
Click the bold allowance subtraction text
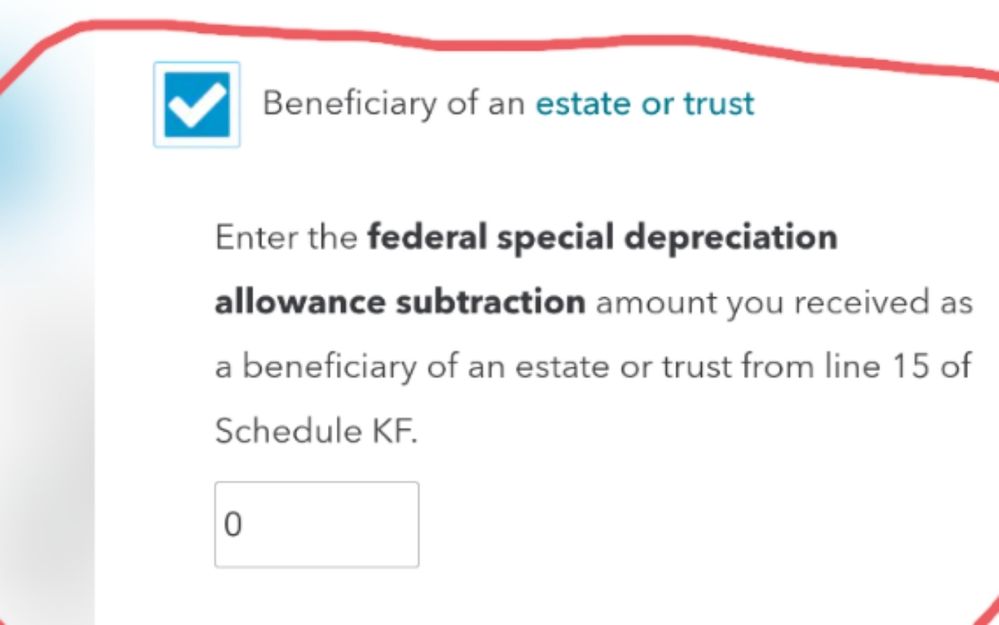click(x=399, y=302)
